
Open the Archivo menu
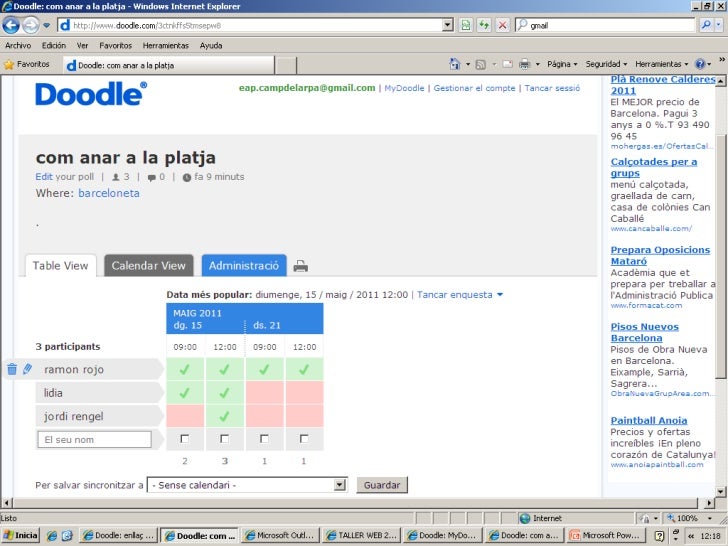tap(18, 46)
